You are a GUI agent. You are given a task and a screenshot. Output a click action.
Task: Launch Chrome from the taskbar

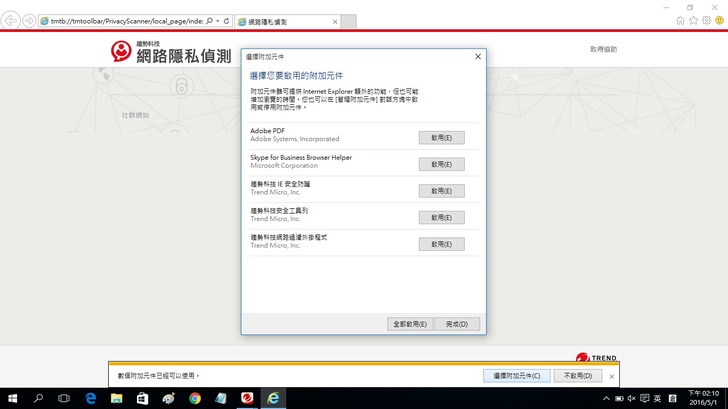pyautogui.click(x=195, y=398)
